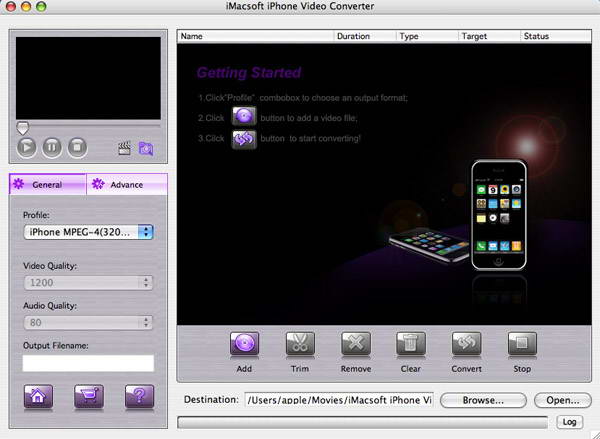Click the Trim label text
Viewport: 600px width, 439px height.
point(300,369)
